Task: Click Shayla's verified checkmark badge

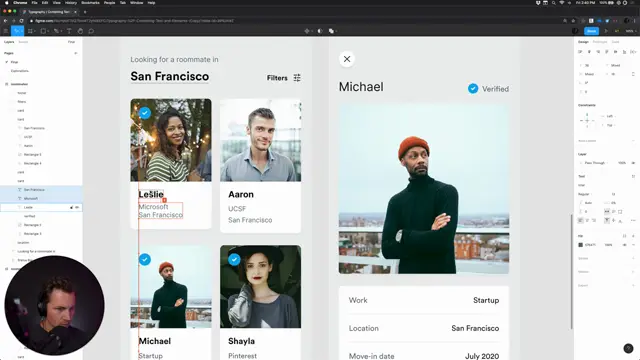Action: coord(234,260)
